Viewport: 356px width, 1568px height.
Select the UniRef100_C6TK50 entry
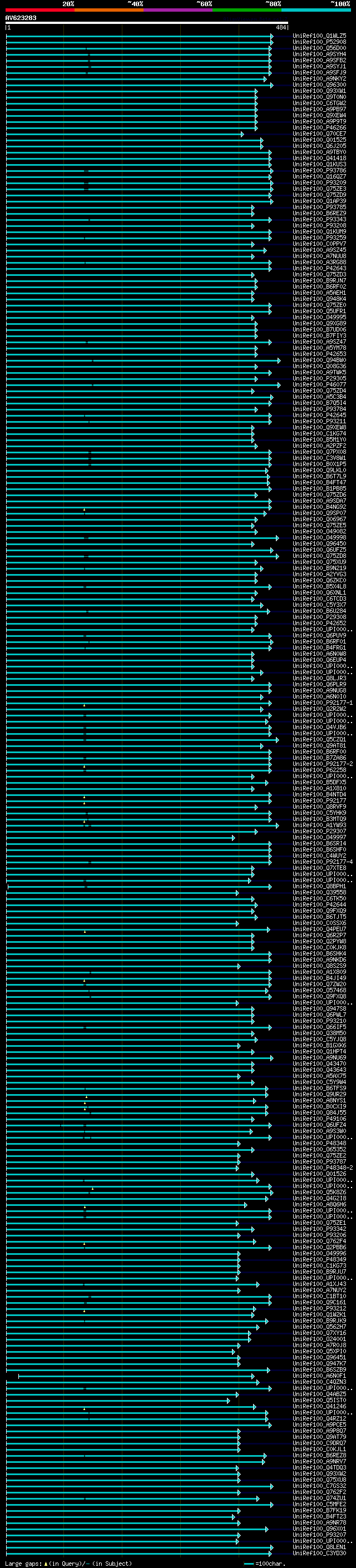coord(319,898)
